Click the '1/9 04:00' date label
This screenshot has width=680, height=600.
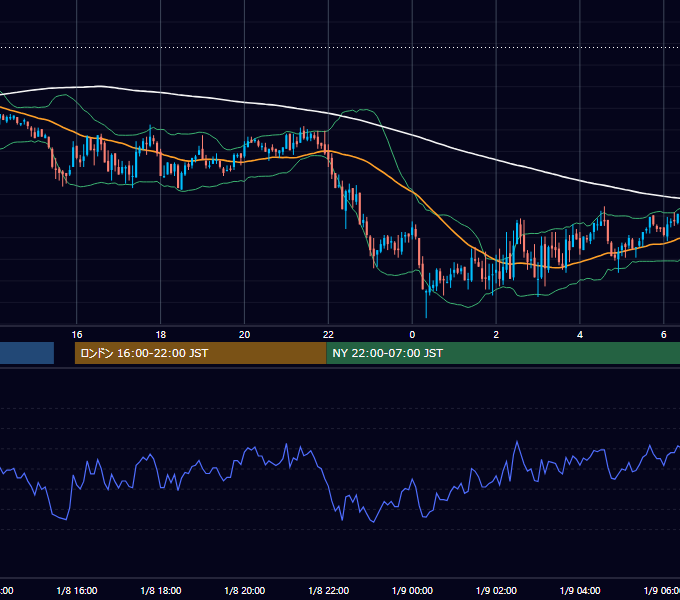(580, 591)
